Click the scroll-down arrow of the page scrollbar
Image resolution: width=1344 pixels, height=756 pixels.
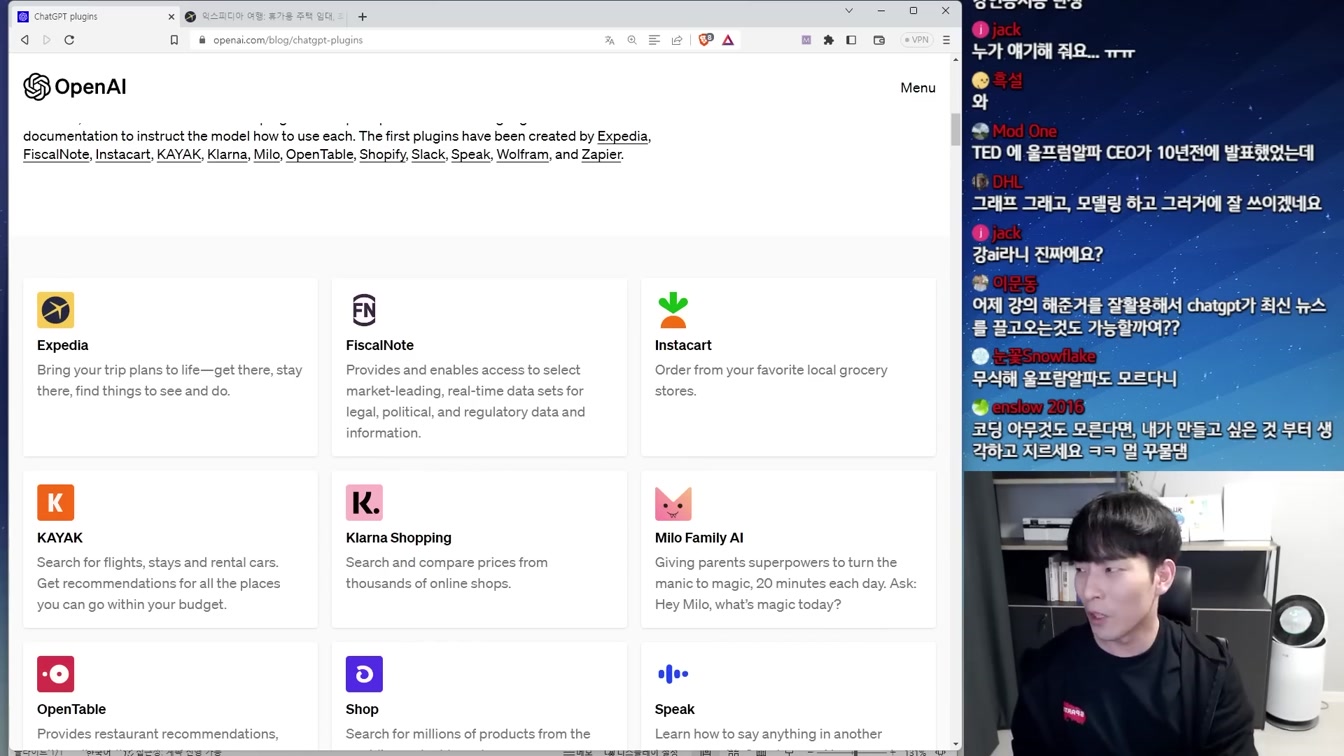955,744
